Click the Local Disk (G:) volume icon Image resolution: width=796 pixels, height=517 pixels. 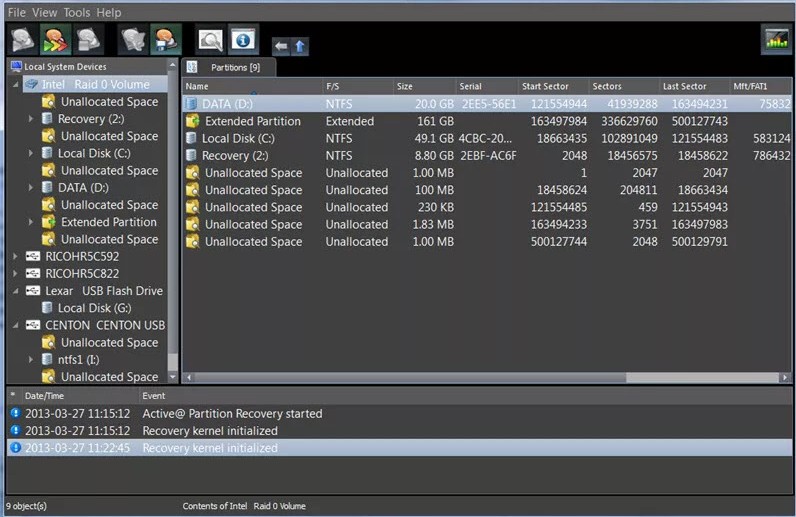click(47, 308)
